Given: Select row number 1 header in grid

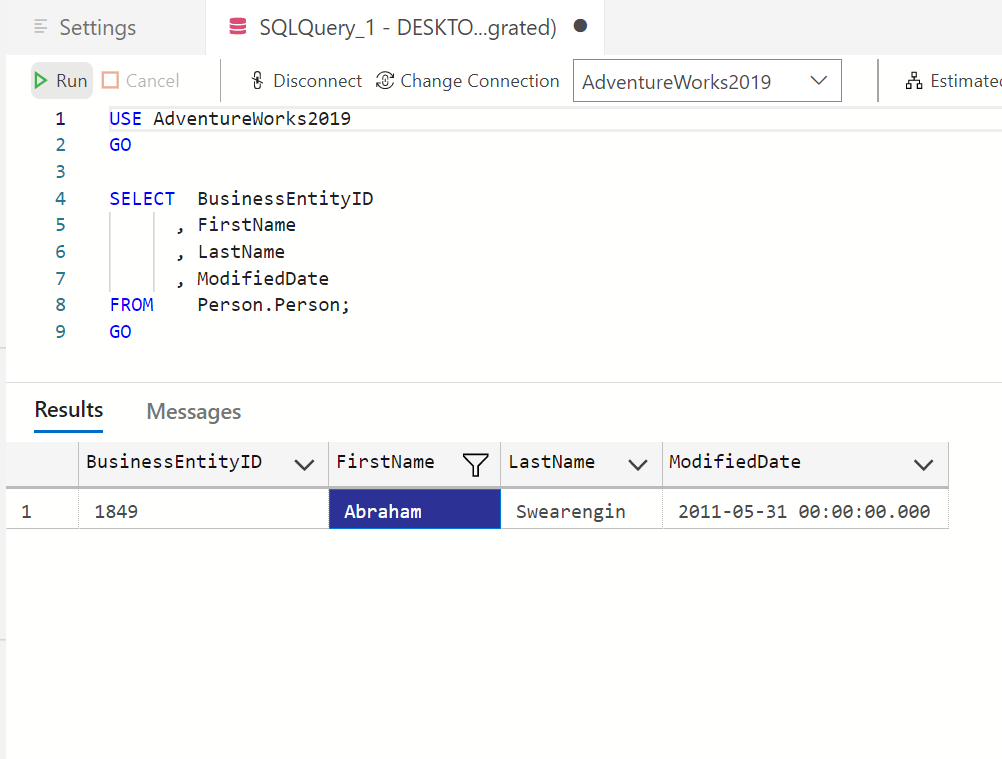Looking at the screenshot, I should (x=26, y=511).
